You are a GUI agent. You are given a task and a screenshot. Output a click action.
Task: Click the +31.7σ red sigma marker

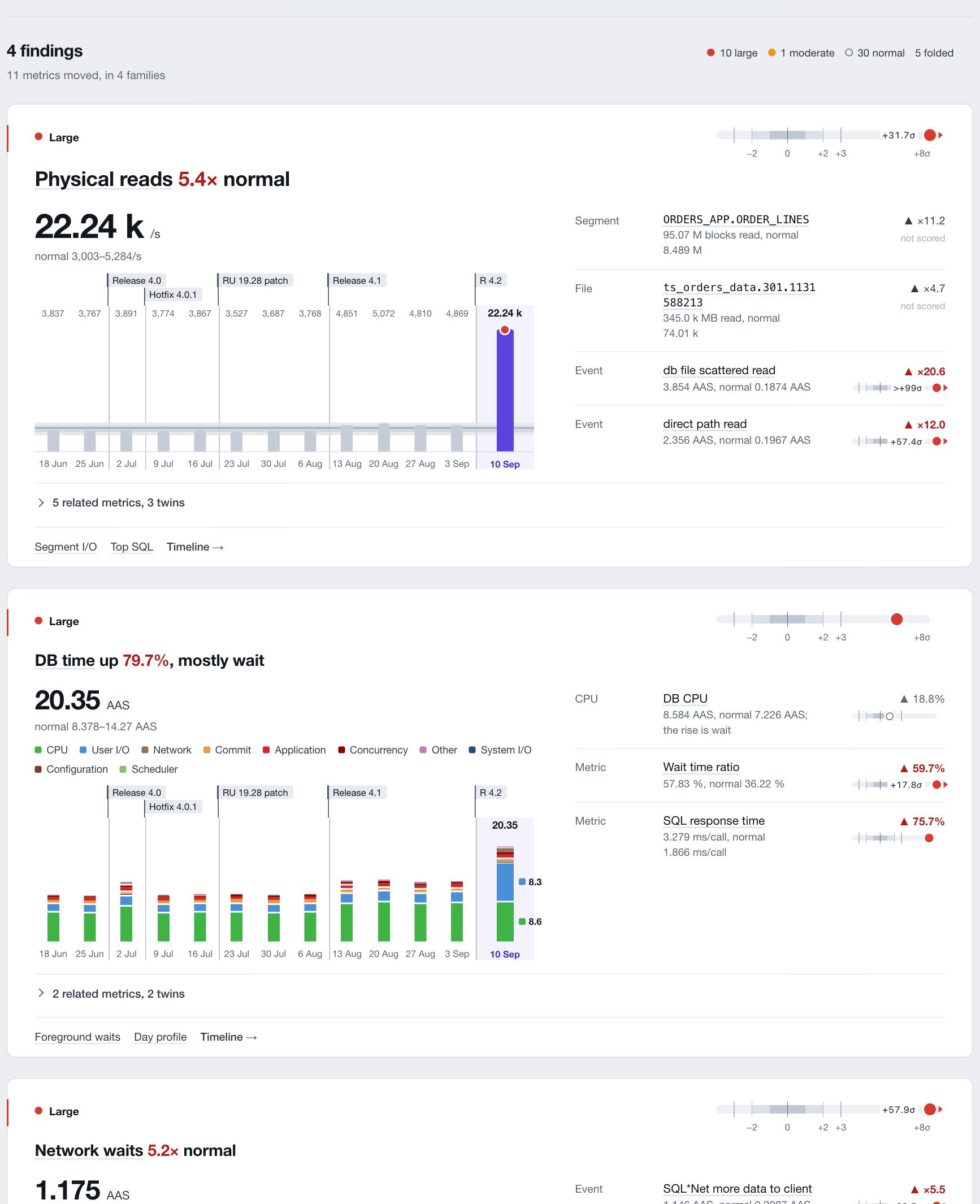(x=930, y=135)
